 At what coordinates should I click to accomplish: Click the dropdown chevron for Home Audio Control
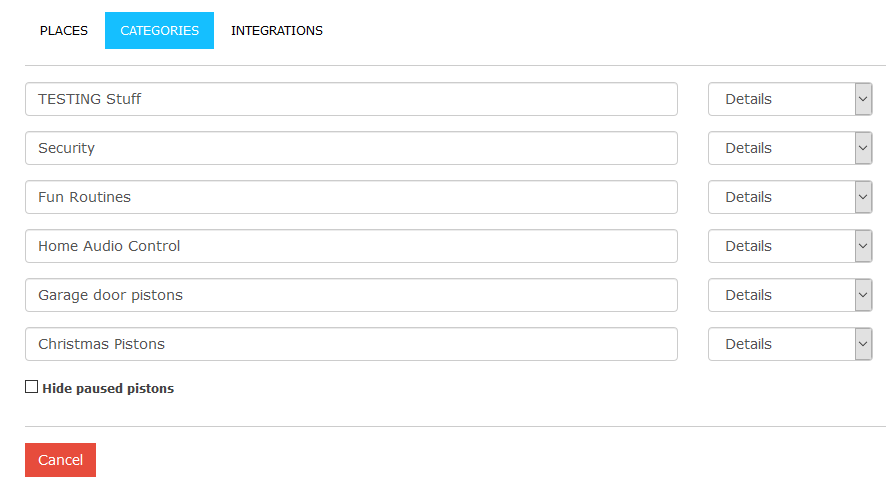coord(863,246)
